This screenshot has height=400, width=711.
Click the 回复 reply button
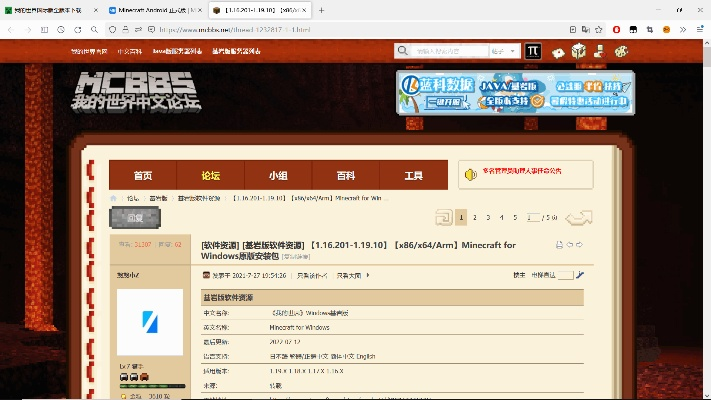coord(135,217)
